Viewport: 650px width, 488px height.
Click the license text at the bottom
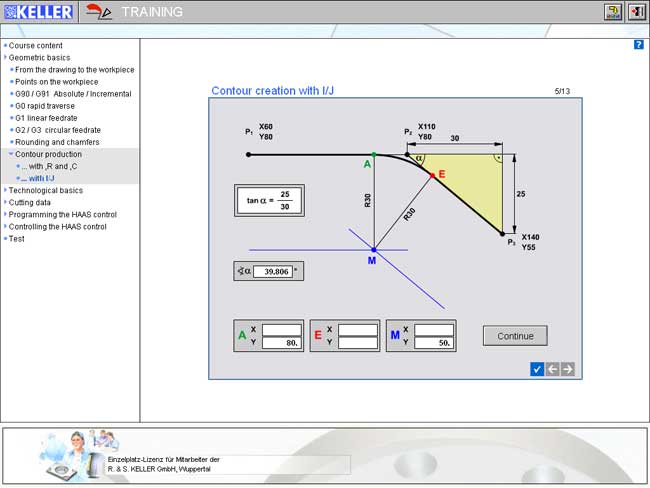164,464
